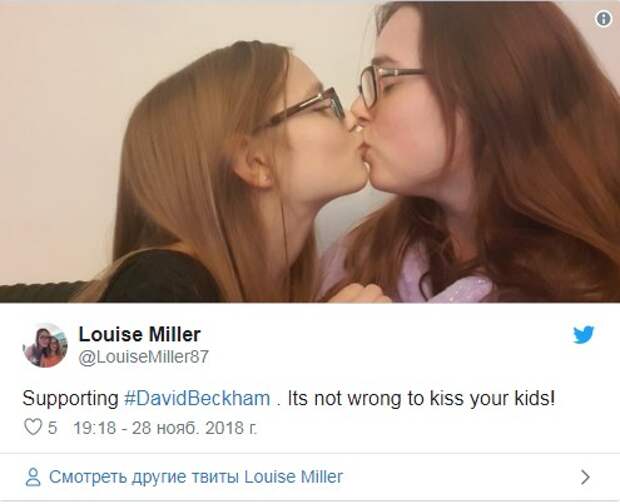Image resolution: width=620 pixels, height=504 pixels.
Task: Open the Louise Miller display name
Action: [x=140, y=334]
